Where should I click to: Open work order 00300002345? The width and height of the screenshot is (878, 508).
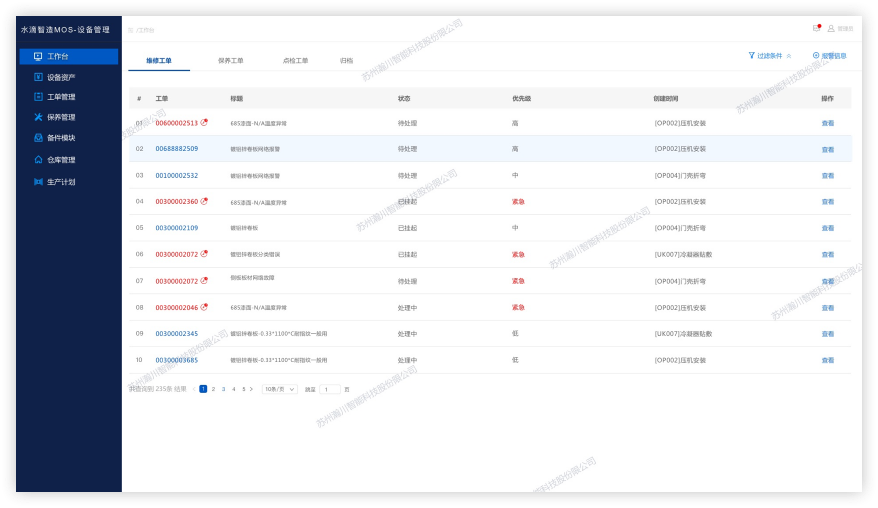click(177, 334)
